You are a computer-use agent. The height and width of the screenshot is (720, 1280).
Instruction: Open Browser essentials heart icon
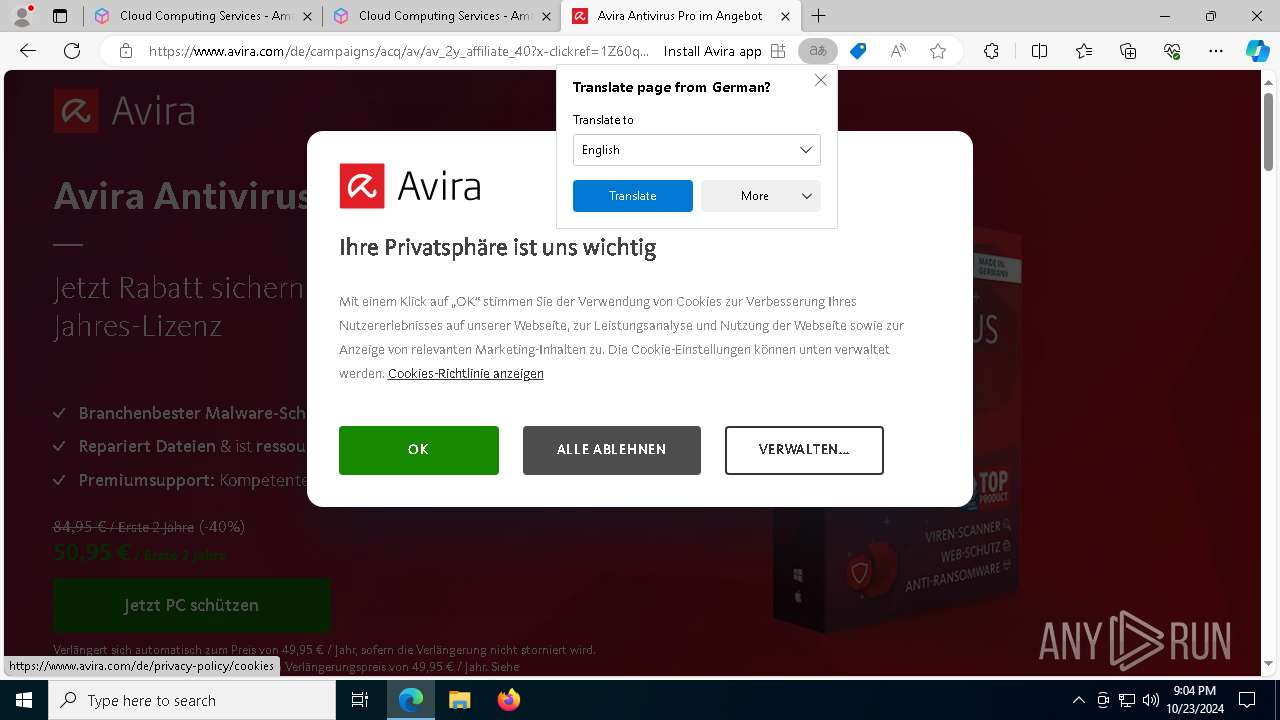1172,51
